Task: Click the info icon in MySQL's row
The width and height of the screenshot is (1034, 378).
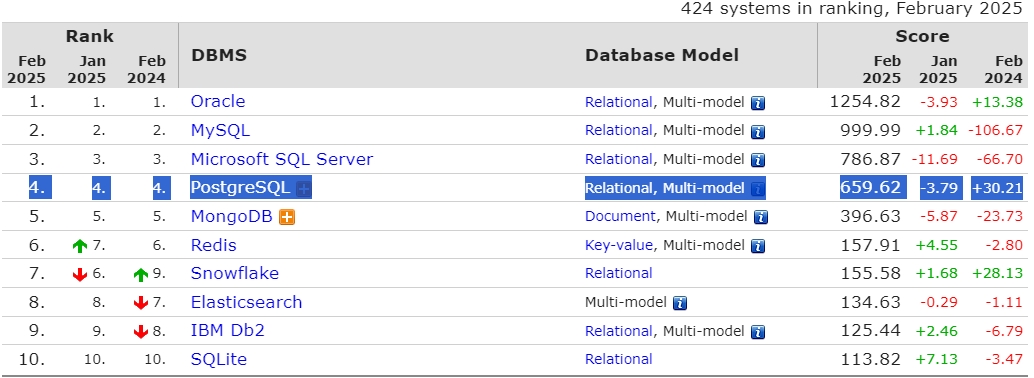Action: (x=758, y=131)
